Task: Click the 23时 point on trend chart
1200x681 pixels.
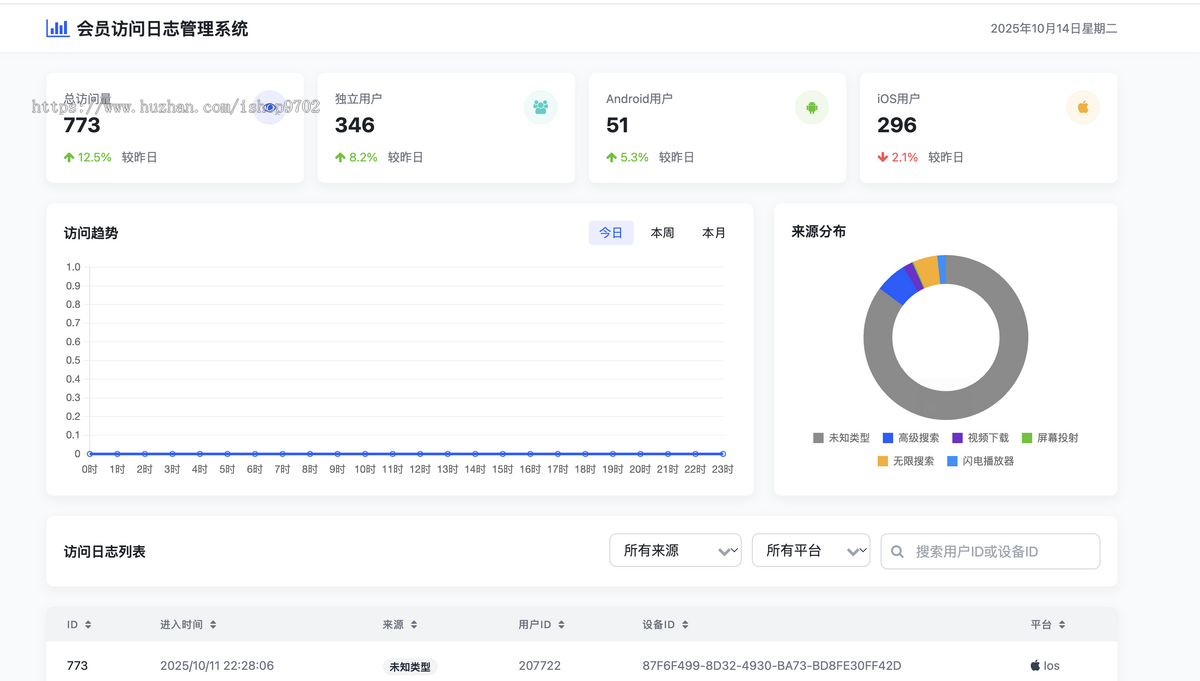Action: click(723, 454)
